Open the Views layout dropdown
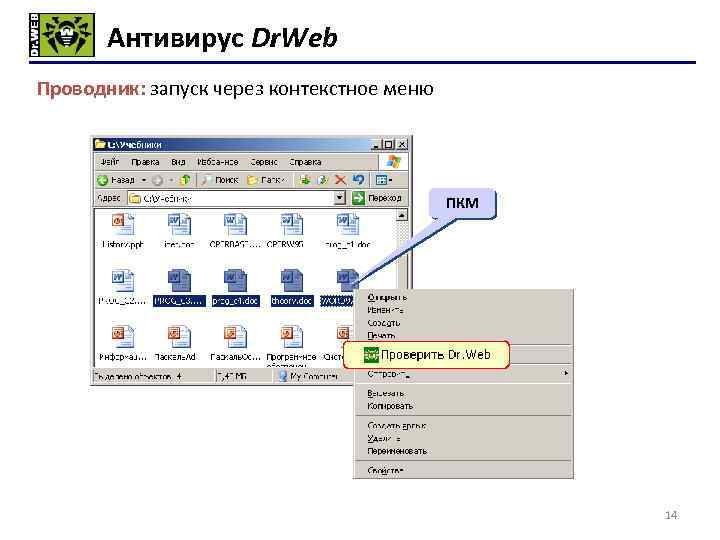 384,180
